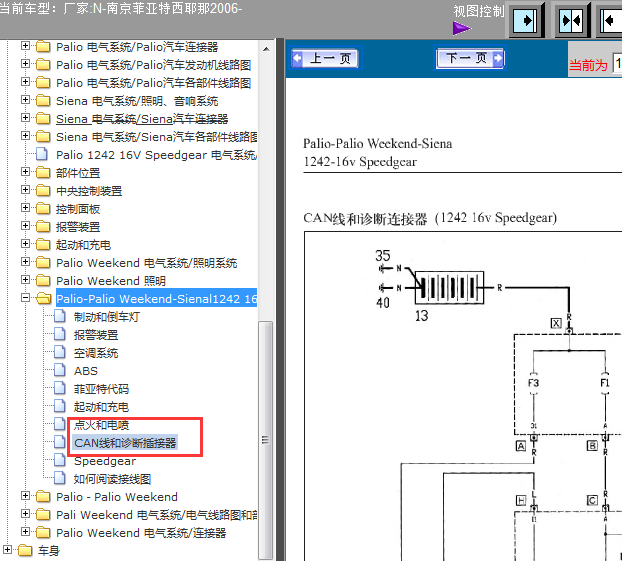622x561 pixels.
Task: Click the 部件位置 folder icon
Action: pyautogui.click(x=43, y=173)
